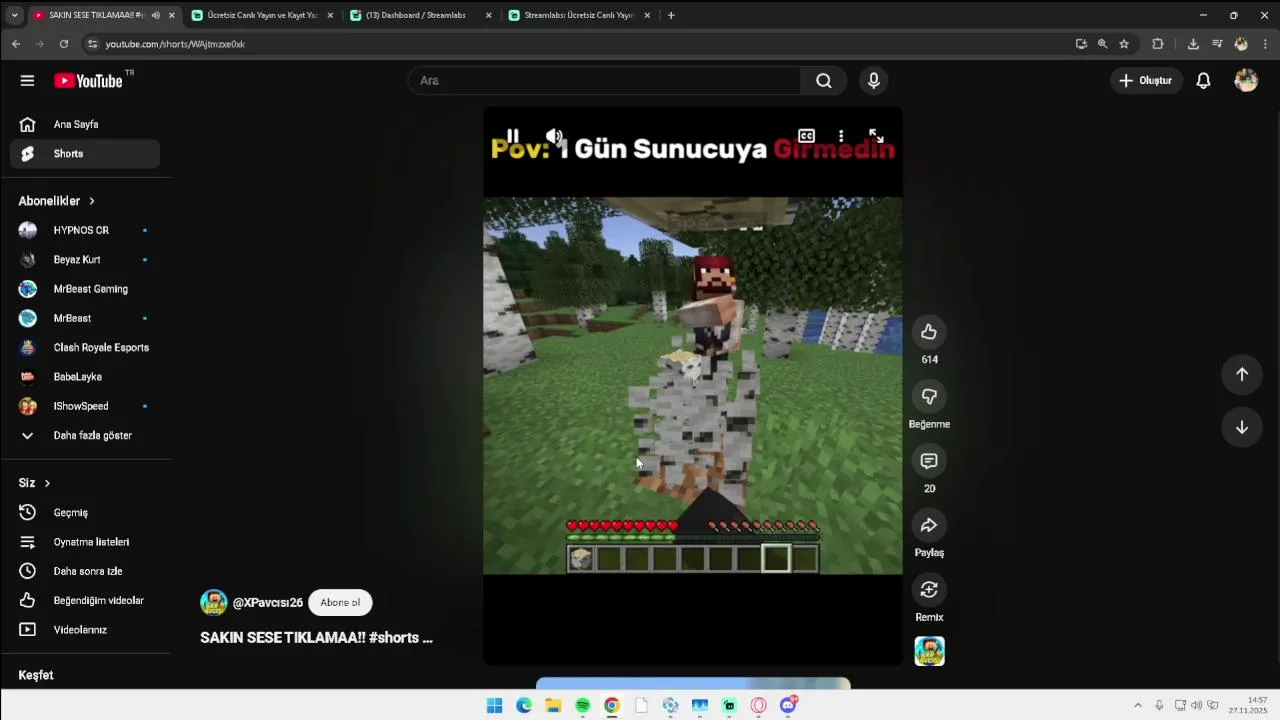Open the Short's three-dot more menu

point(841,136)
